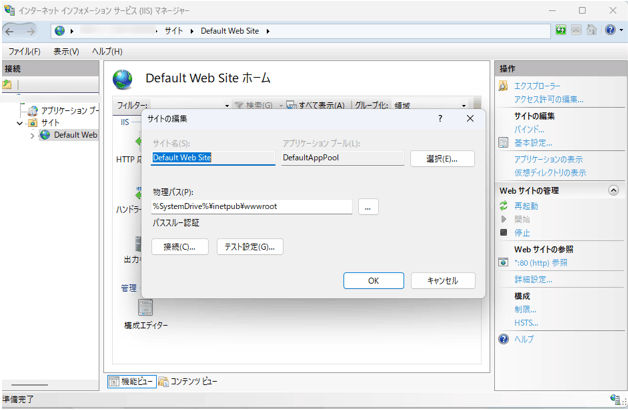Click the 制限... link
This screenshot has height=410, width=628.
pos(525,309)
